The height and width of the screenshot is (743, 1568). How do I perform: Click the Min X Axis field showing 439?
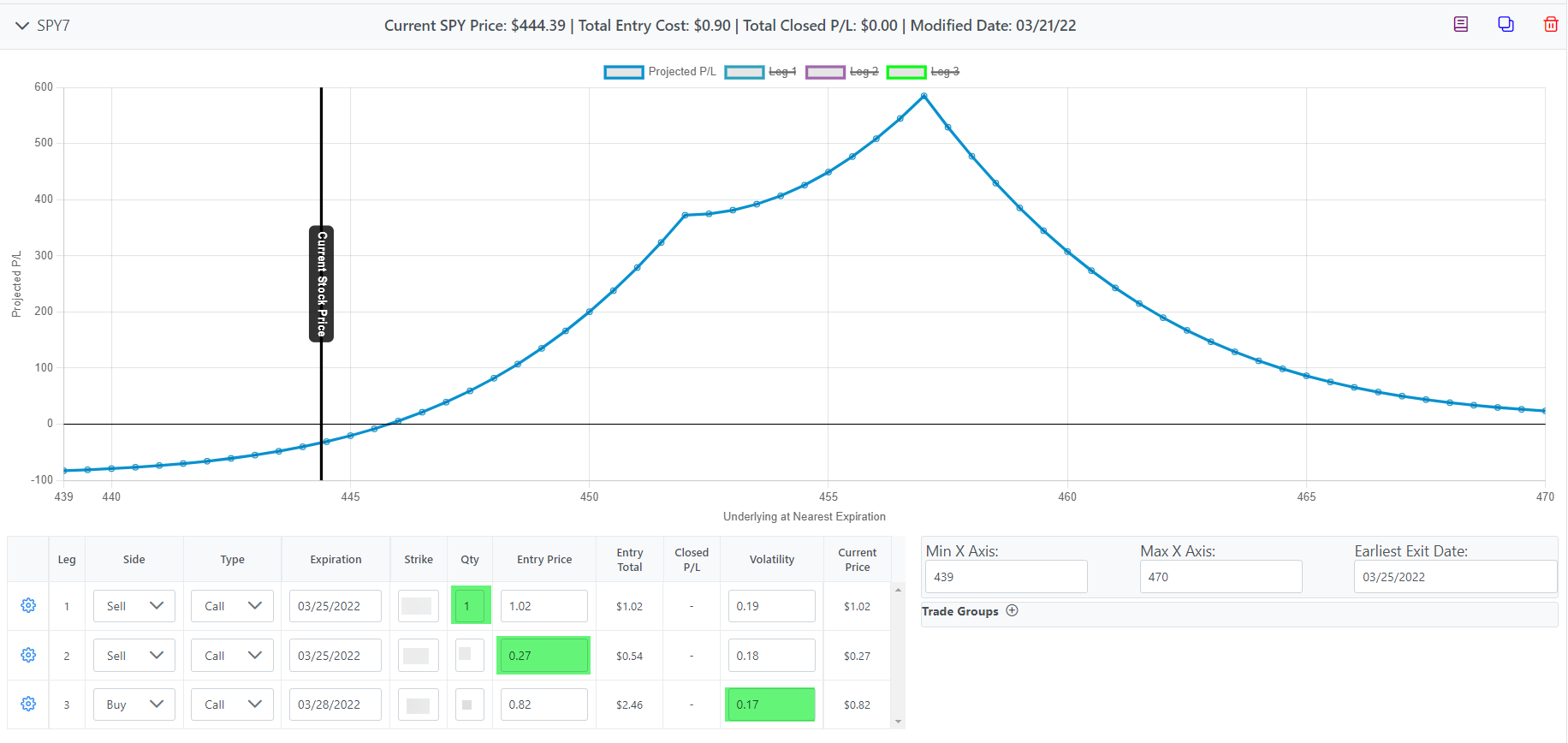point(1006,577)
